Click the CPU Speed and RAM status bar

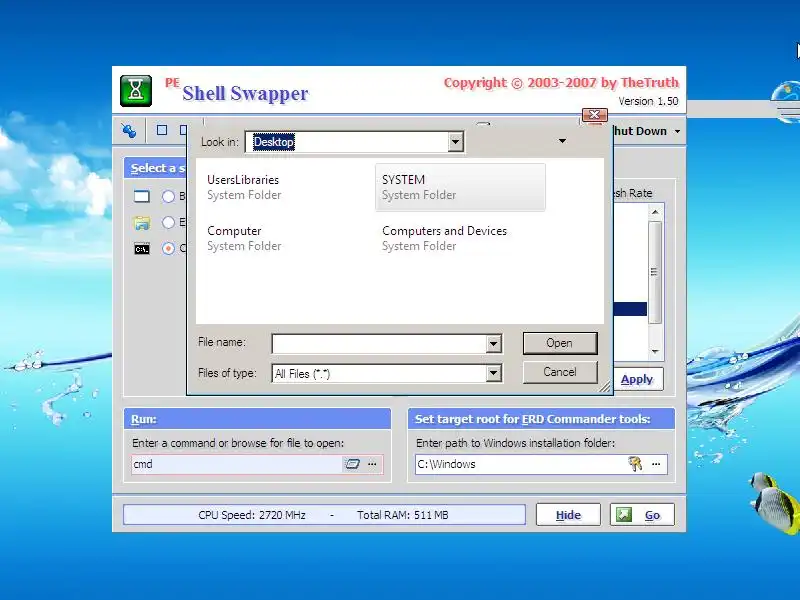pos(324,515)
